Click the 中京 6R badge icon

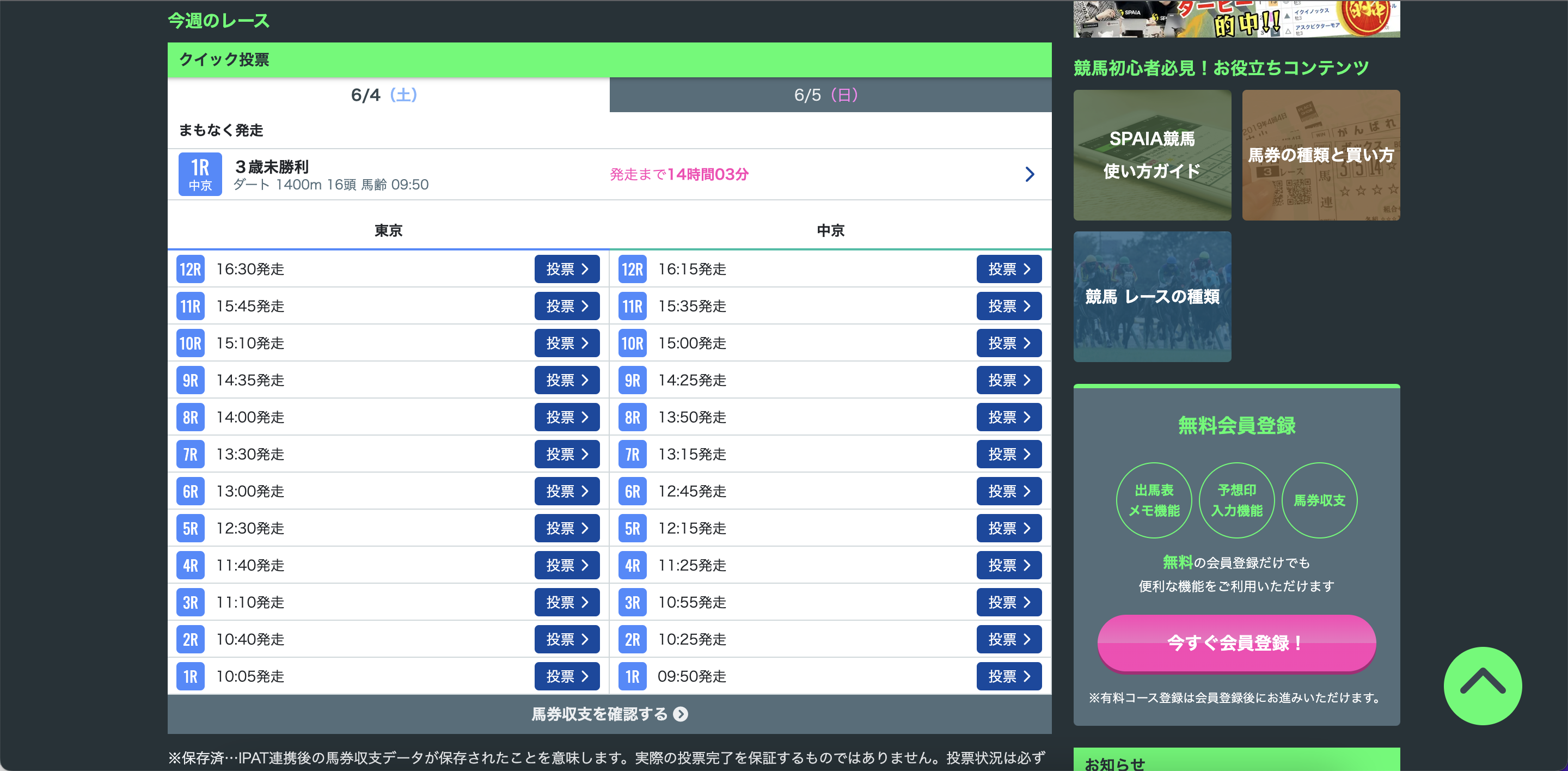(633, 491)
